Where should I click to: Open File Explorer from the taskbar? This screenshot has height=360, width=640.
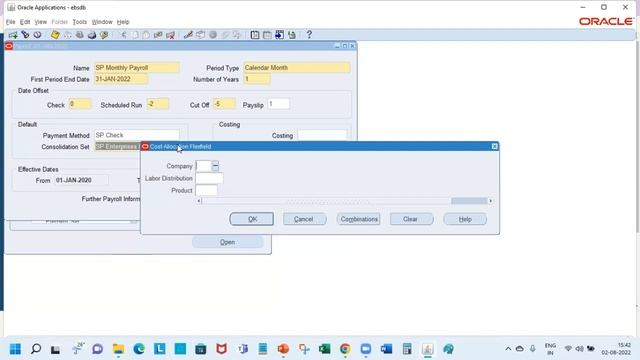118,349
